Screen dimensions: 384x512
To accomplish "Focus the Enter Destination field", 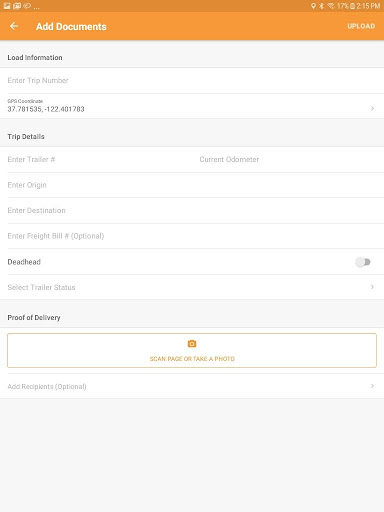I will point(195,210).
